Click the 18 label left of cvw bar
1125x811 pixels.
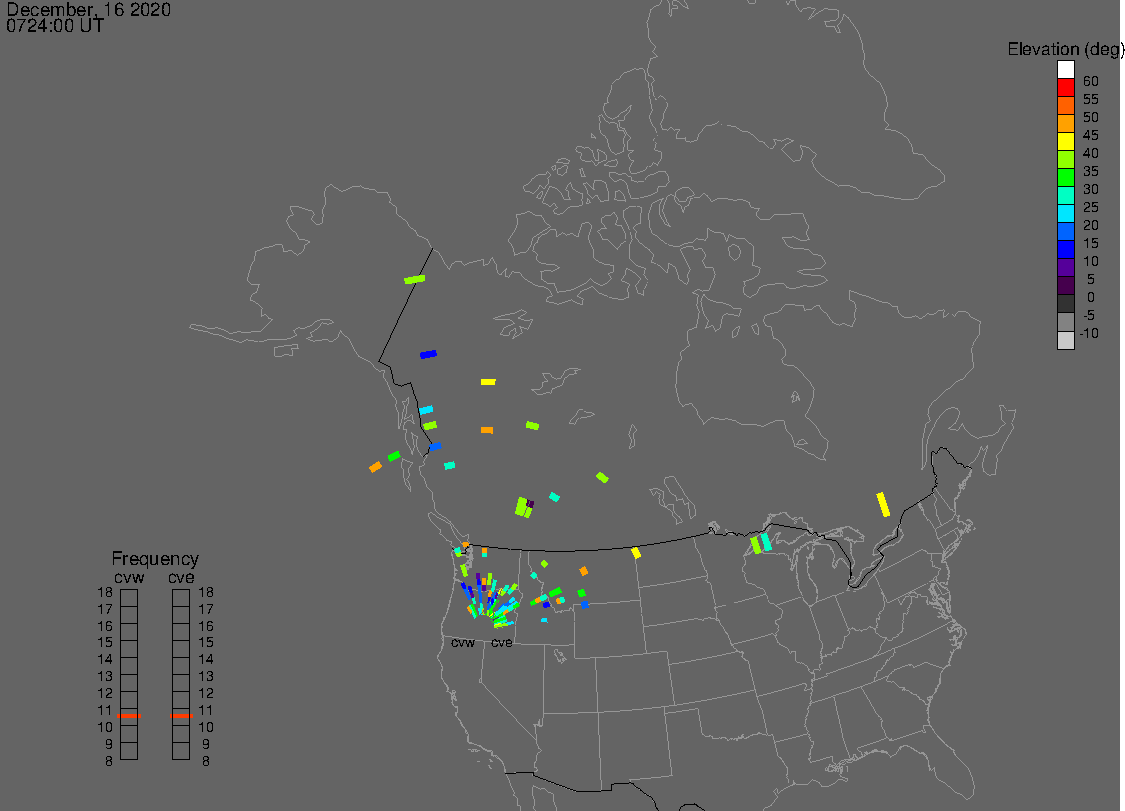click(x=105, y=592)
